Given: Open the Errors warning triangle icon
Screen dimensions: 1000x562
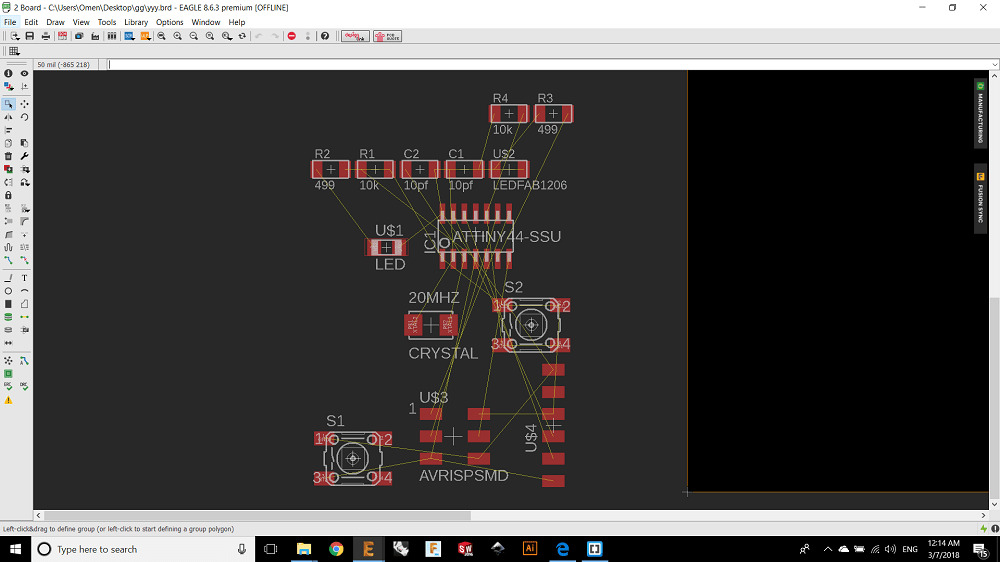Looking at the screenshot, I should point(8,401).
